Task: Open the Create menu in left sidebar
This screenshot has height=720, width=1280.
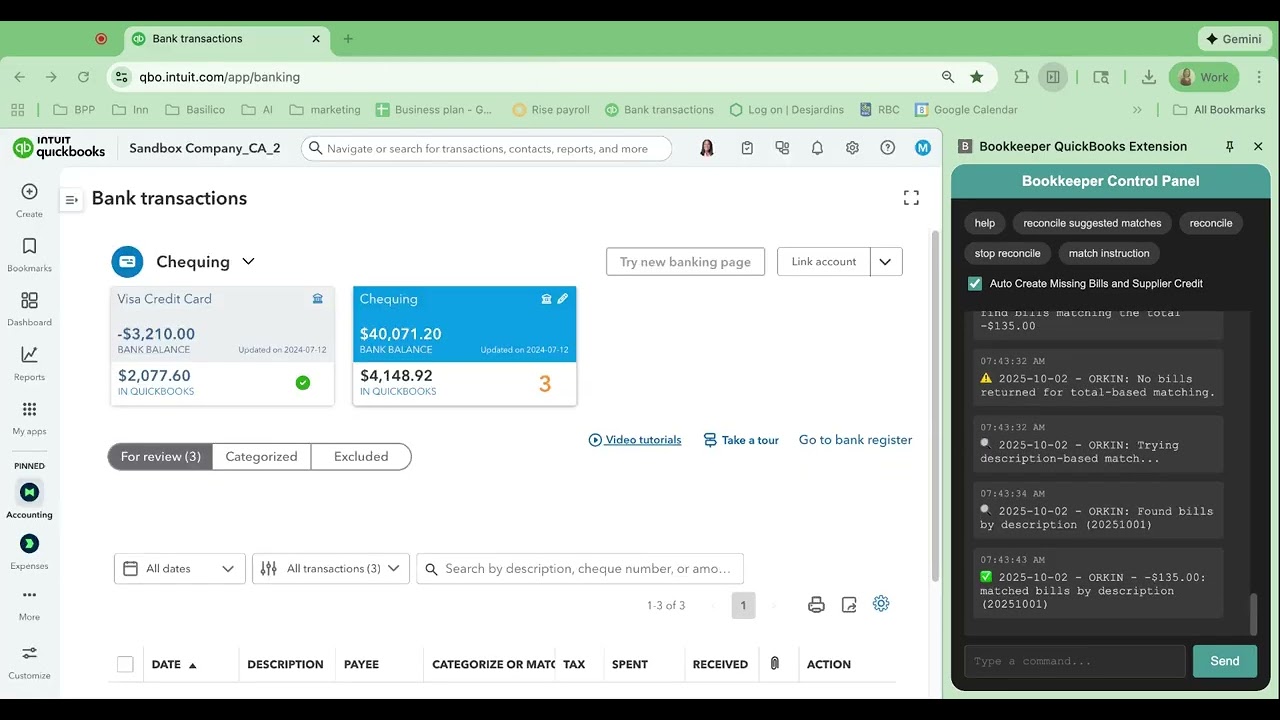Action: pyautogui.click(x=29, y=200)
